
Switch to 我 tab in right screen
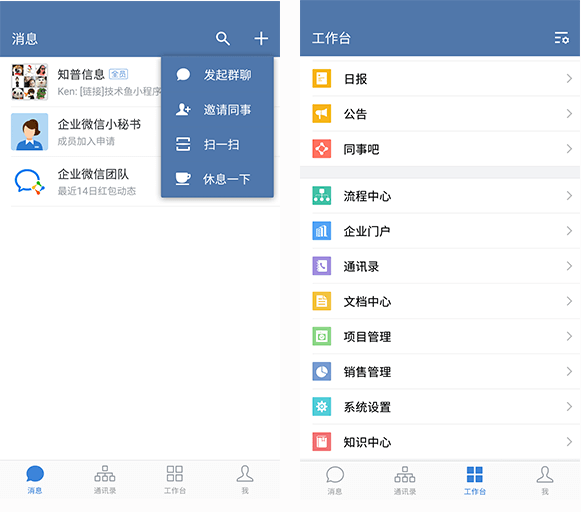545,481
